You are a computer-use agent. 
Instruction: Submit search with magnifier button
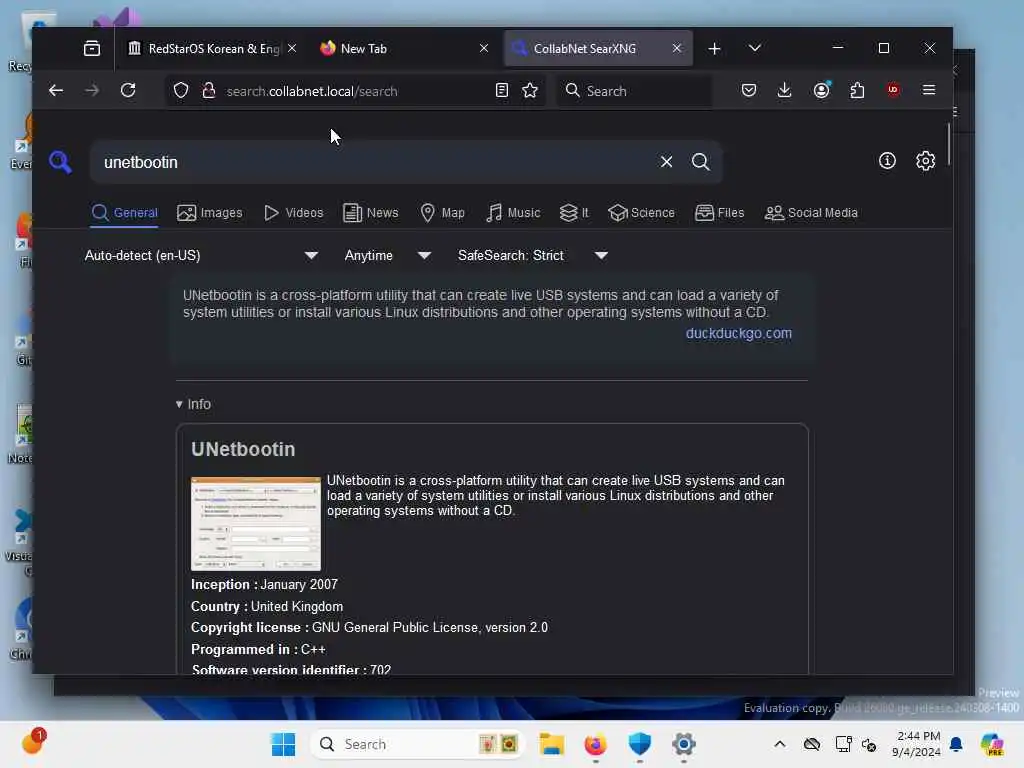(701, 161)
